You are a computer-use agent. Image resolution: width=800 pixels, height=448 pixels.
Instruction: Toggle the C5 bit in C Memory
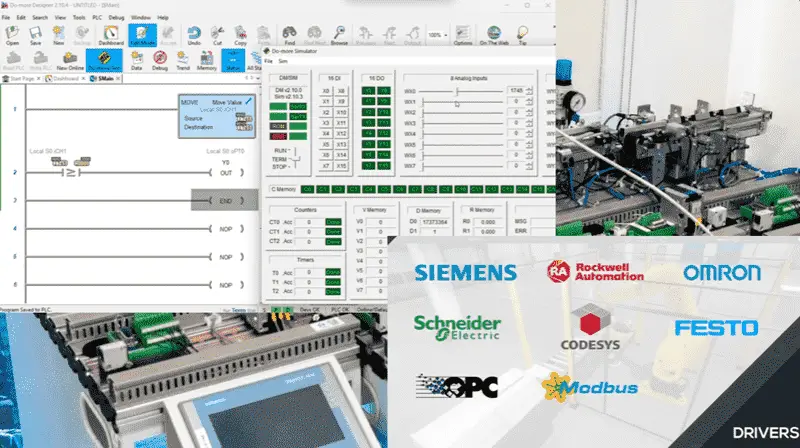coord(384,189)
